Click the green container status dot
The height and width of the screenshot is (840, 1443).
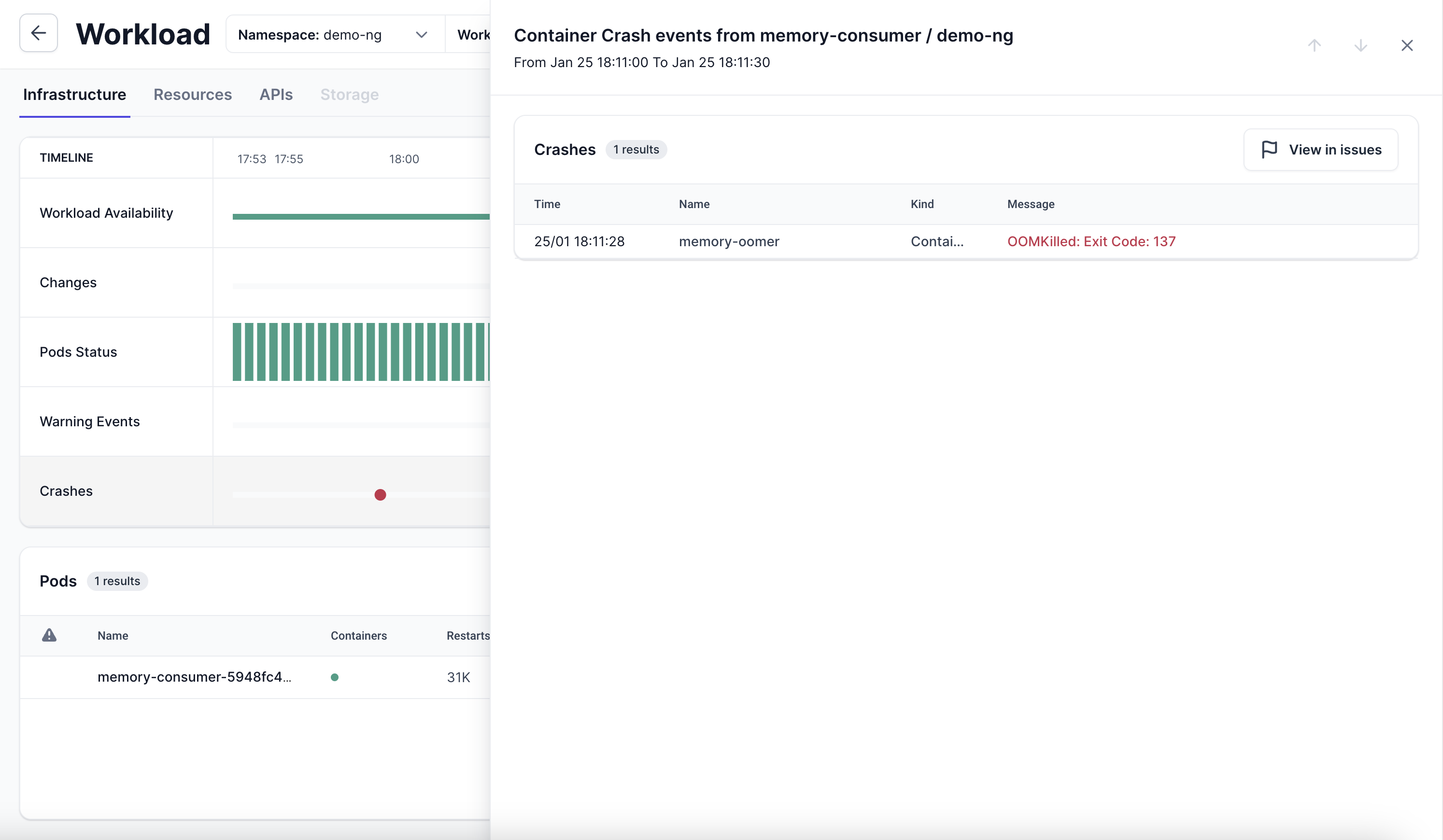click(x=334, y=677)
